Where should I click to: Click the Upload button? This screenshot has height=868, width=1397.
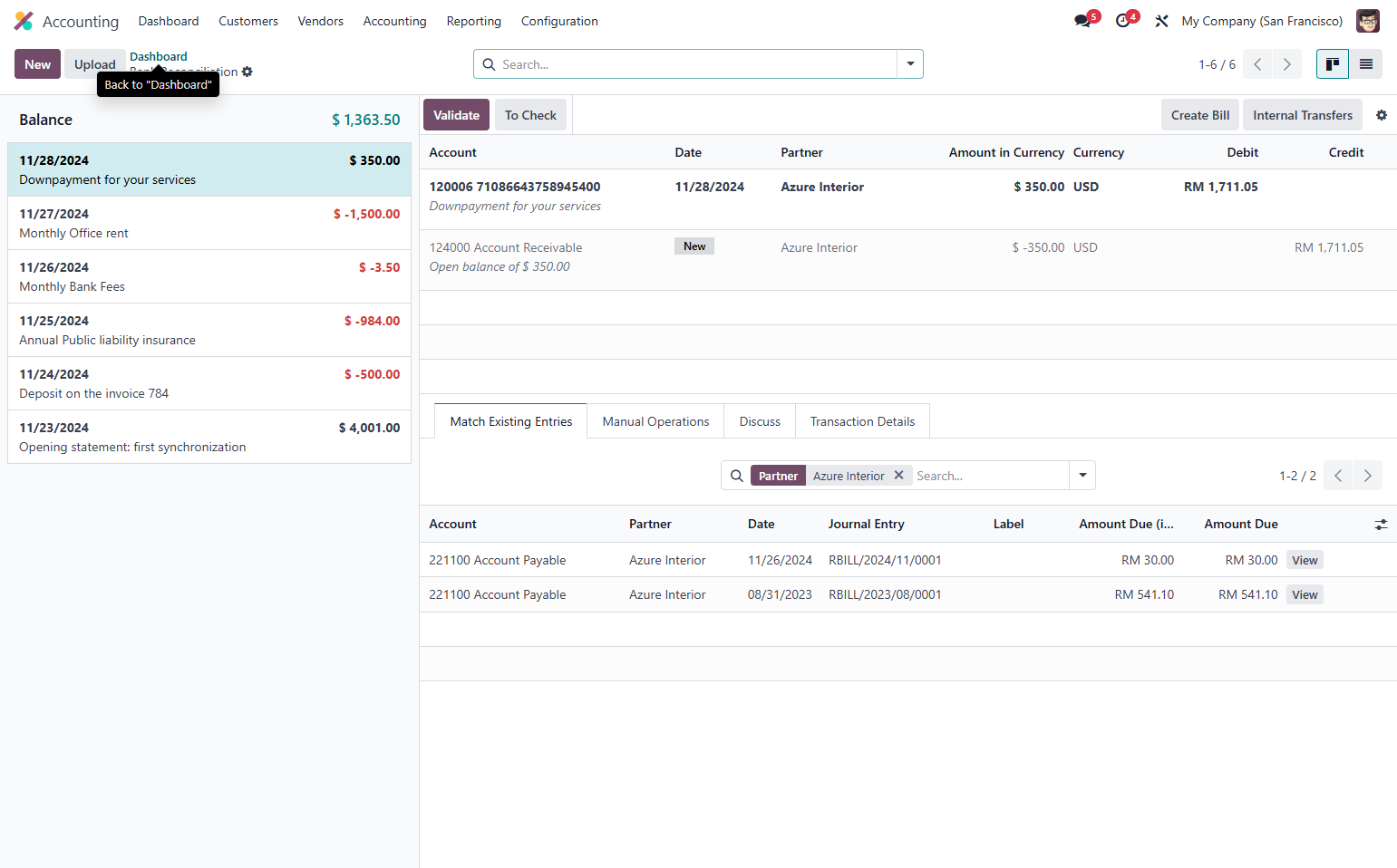click(x=95, y=64)
